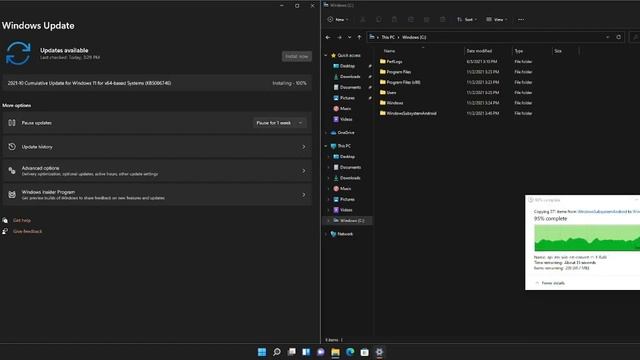Click the copy progress speed graph

click(x=587, y=238)
